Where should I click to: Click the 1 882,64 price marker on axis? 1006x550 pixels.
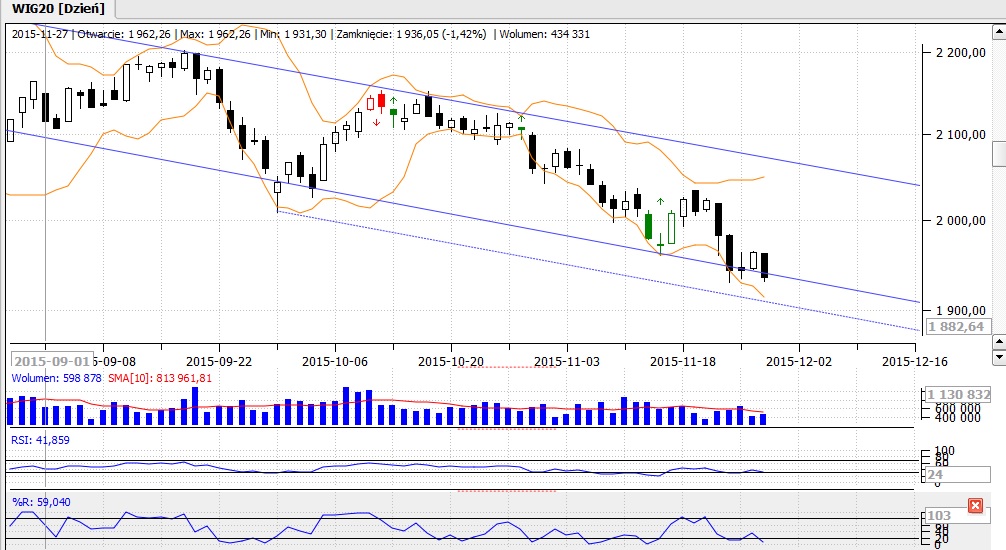956,326
